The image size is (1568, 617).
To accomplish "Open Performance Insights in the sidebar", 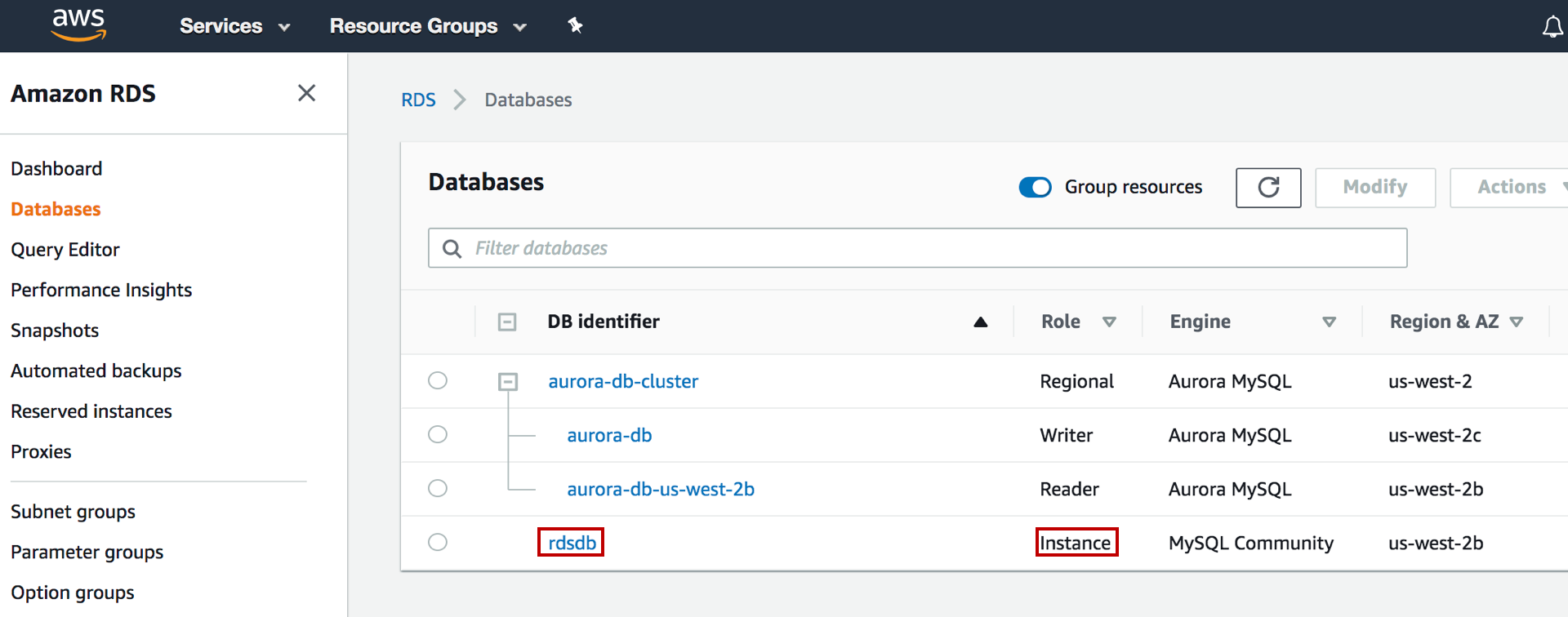I will [x=101, y=290].
